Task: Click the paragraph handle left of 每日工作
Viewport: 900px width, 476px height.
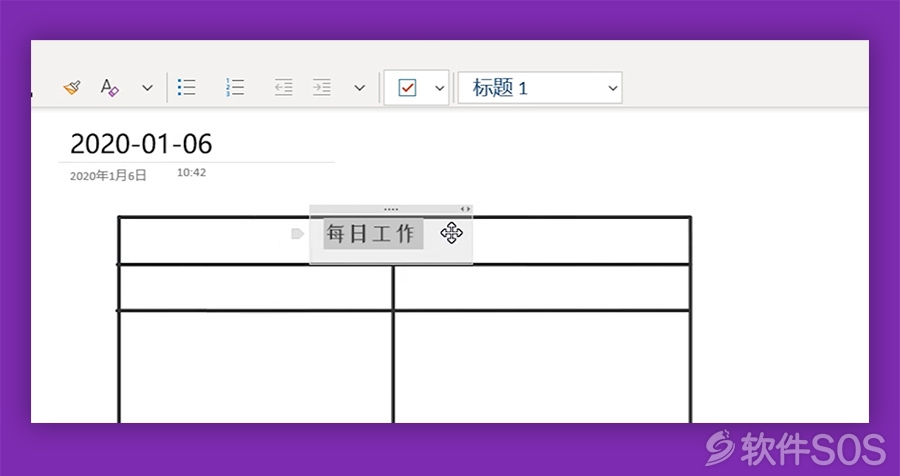Action: tap(297, 234)
